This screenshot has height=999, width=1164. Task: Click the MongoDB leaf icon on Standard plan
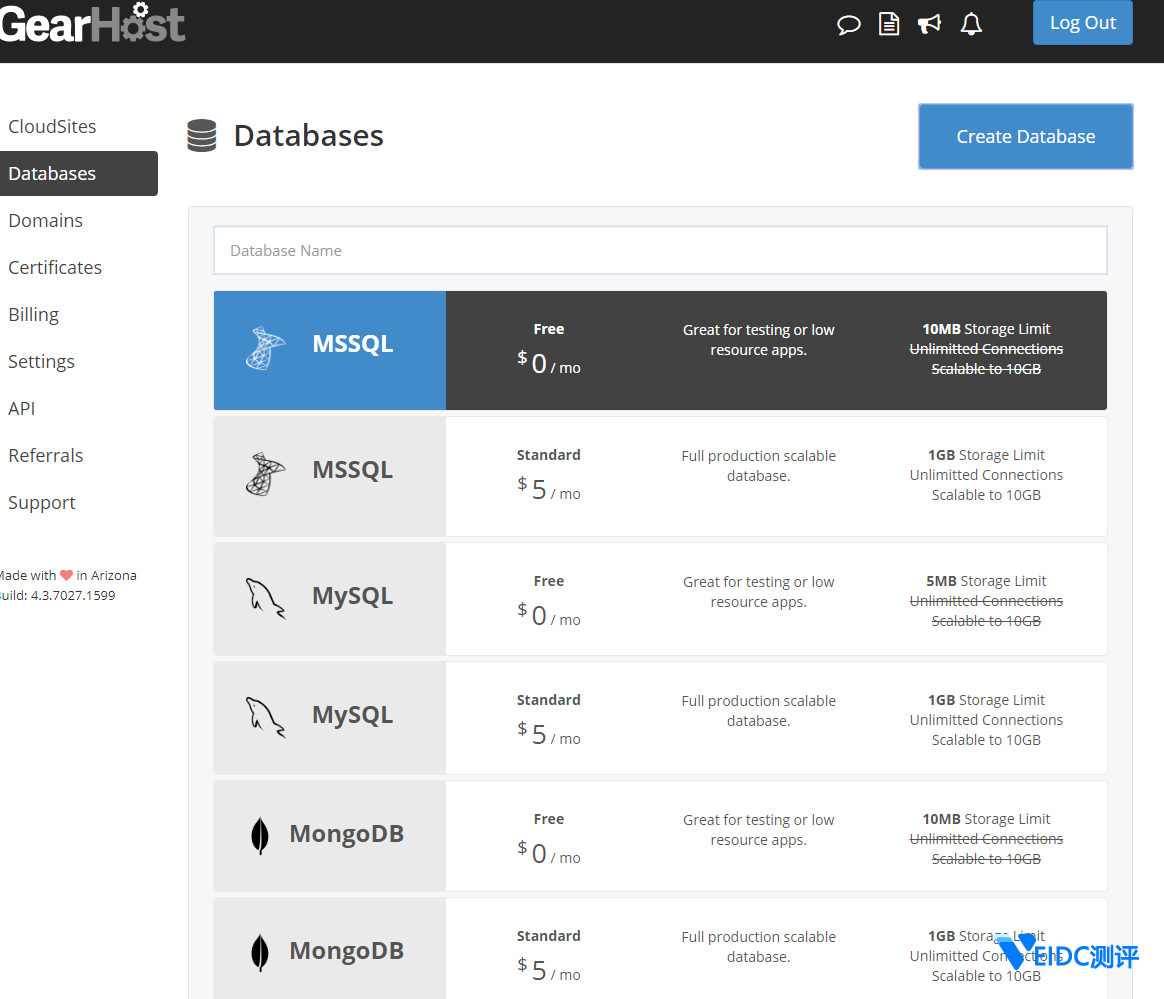click(259, 951)
